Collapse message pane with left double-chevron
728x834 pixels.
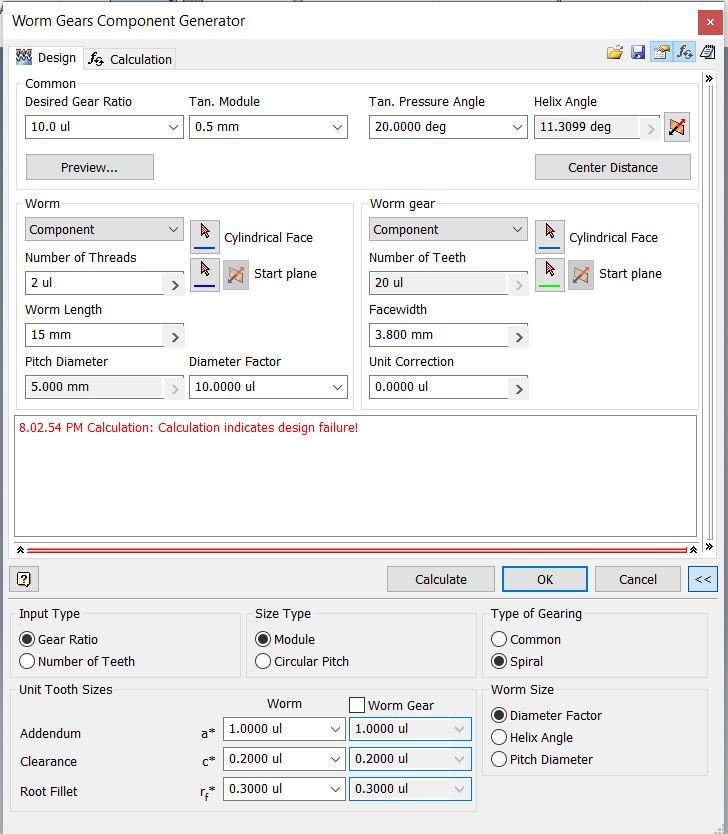pos(20,550)
